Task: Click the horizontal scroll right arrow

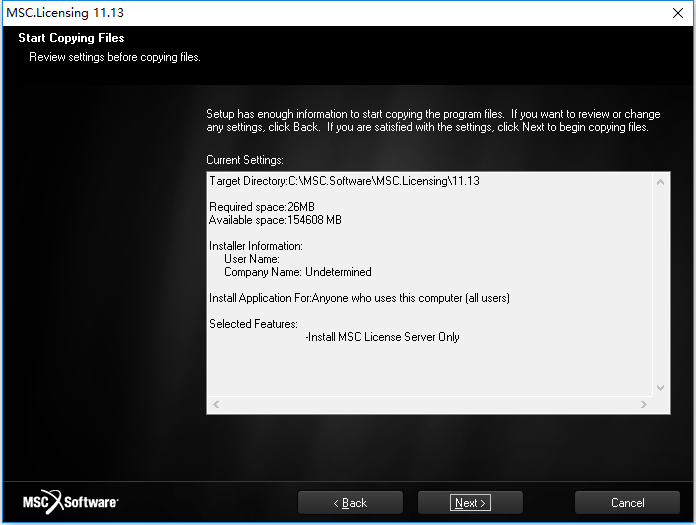Action: coord(644,404)
